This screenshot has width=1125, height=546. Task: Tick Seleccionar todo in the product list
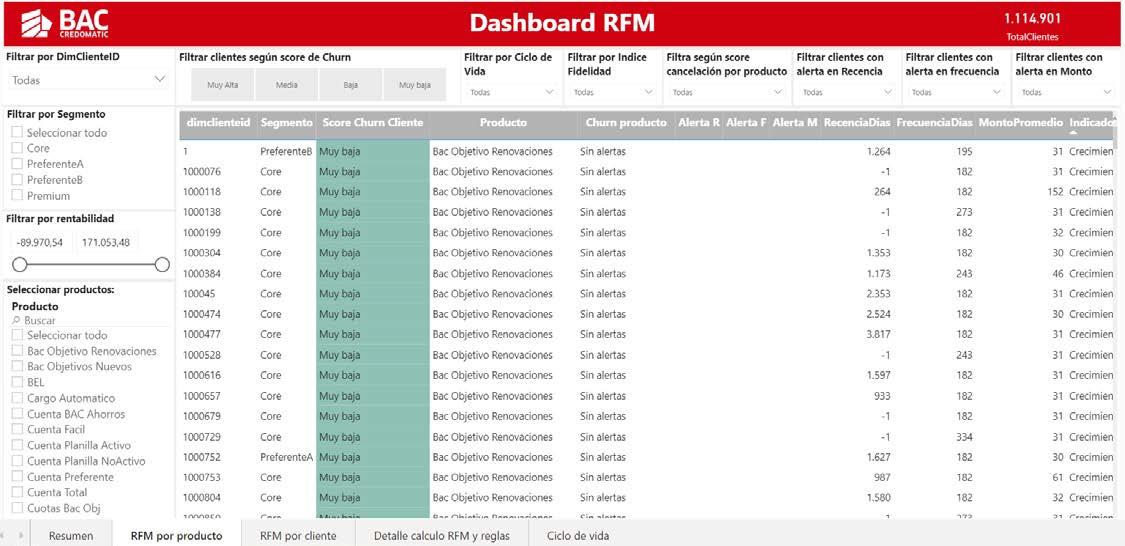17,335
